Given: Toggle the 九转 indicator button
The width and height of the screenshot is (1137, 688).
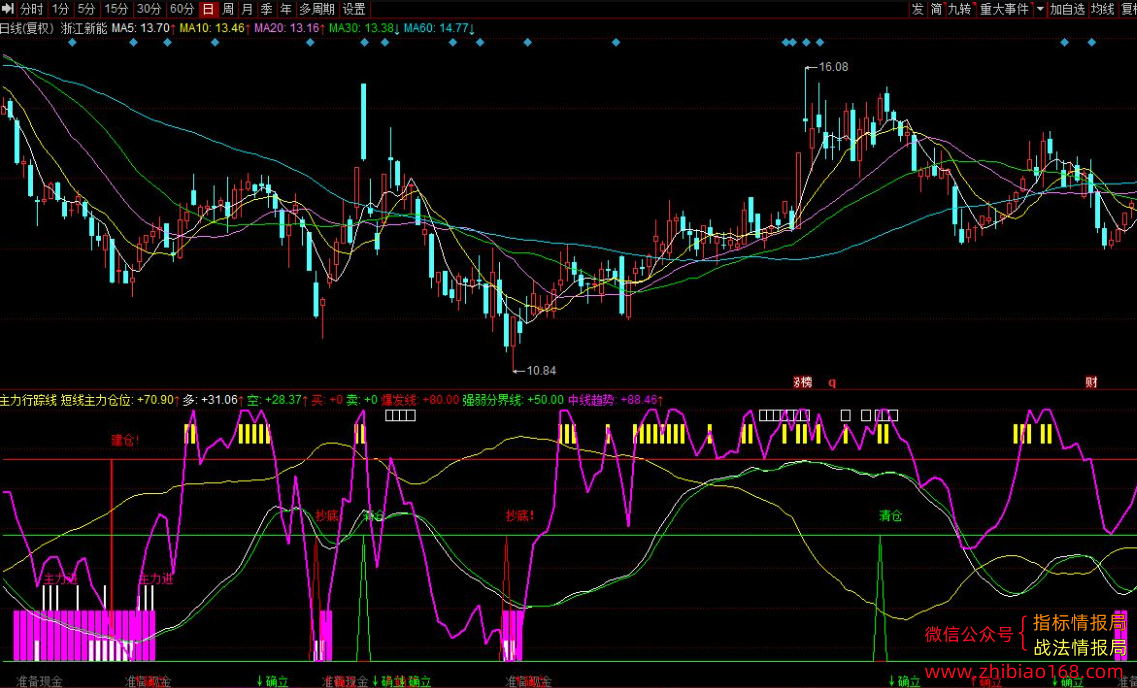Looking at the screenshot, I should 960,9.
